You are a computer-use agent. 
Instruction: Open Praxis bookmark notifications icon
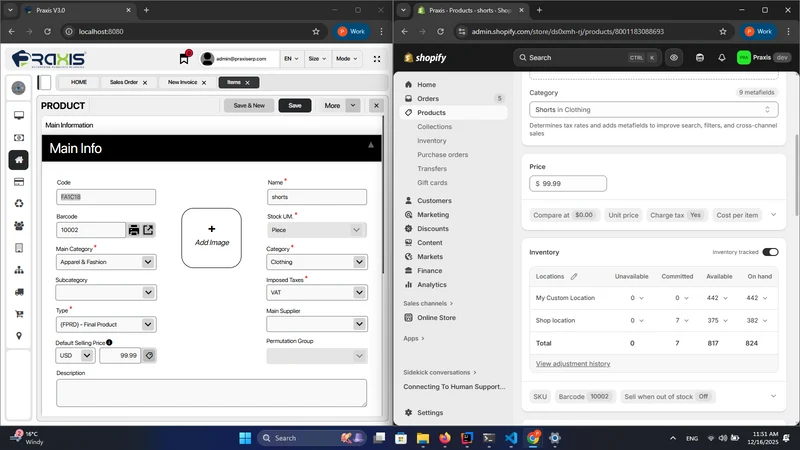pyautogui.click(x=185, y=59)
